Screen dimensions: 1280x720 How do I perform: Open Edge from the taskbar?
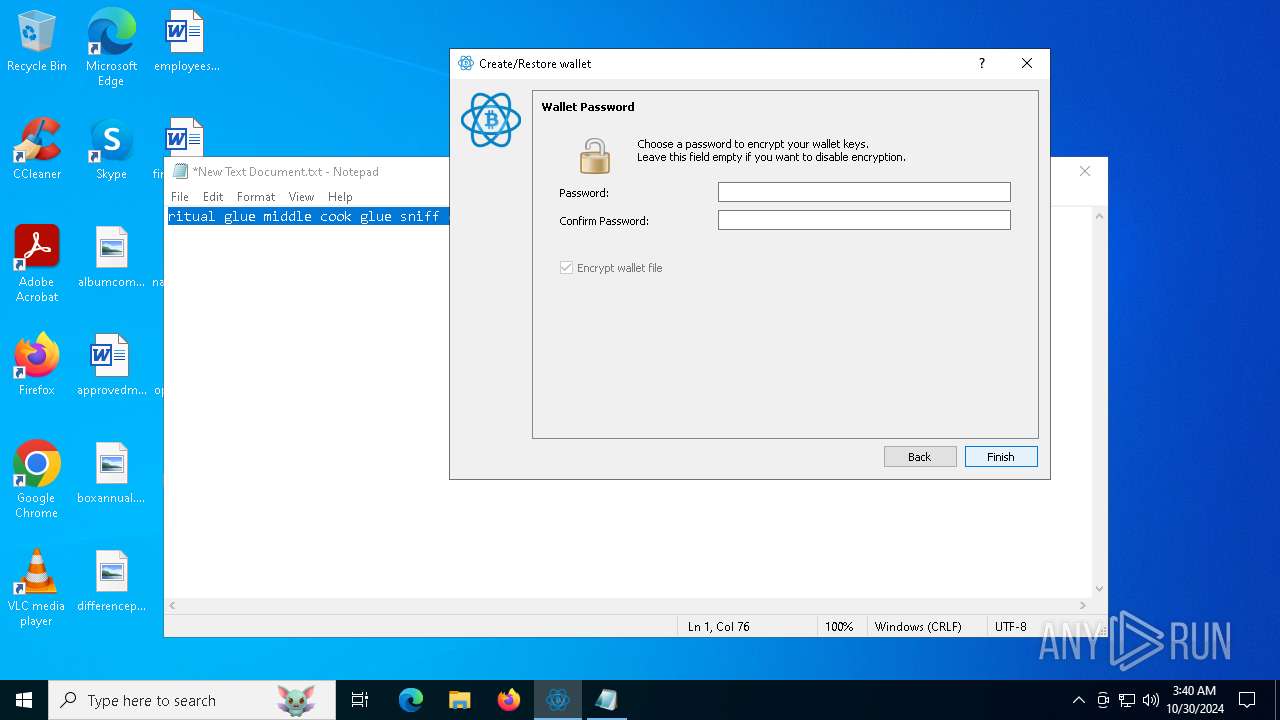coord(411,700)
